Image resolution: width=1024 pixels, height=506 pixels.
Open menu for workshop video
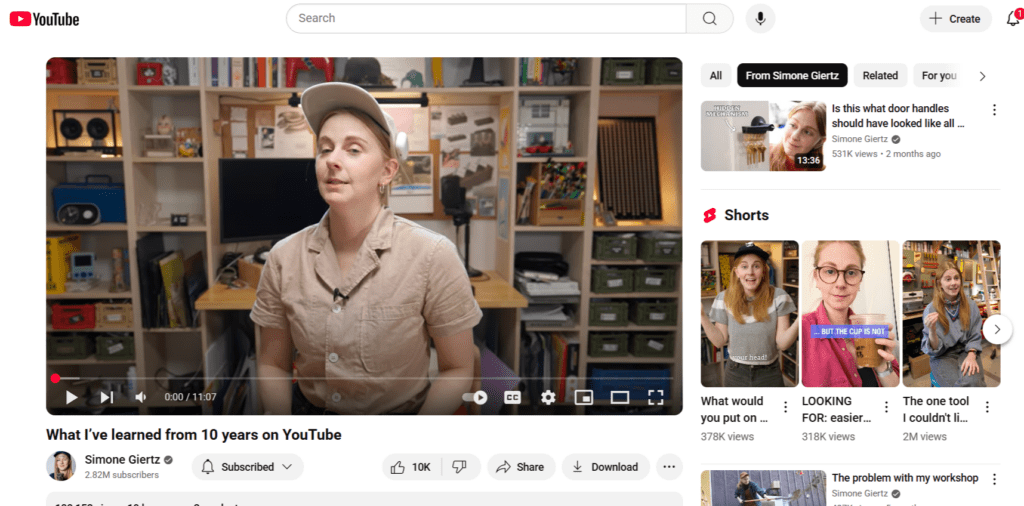[x=994, y=479]
